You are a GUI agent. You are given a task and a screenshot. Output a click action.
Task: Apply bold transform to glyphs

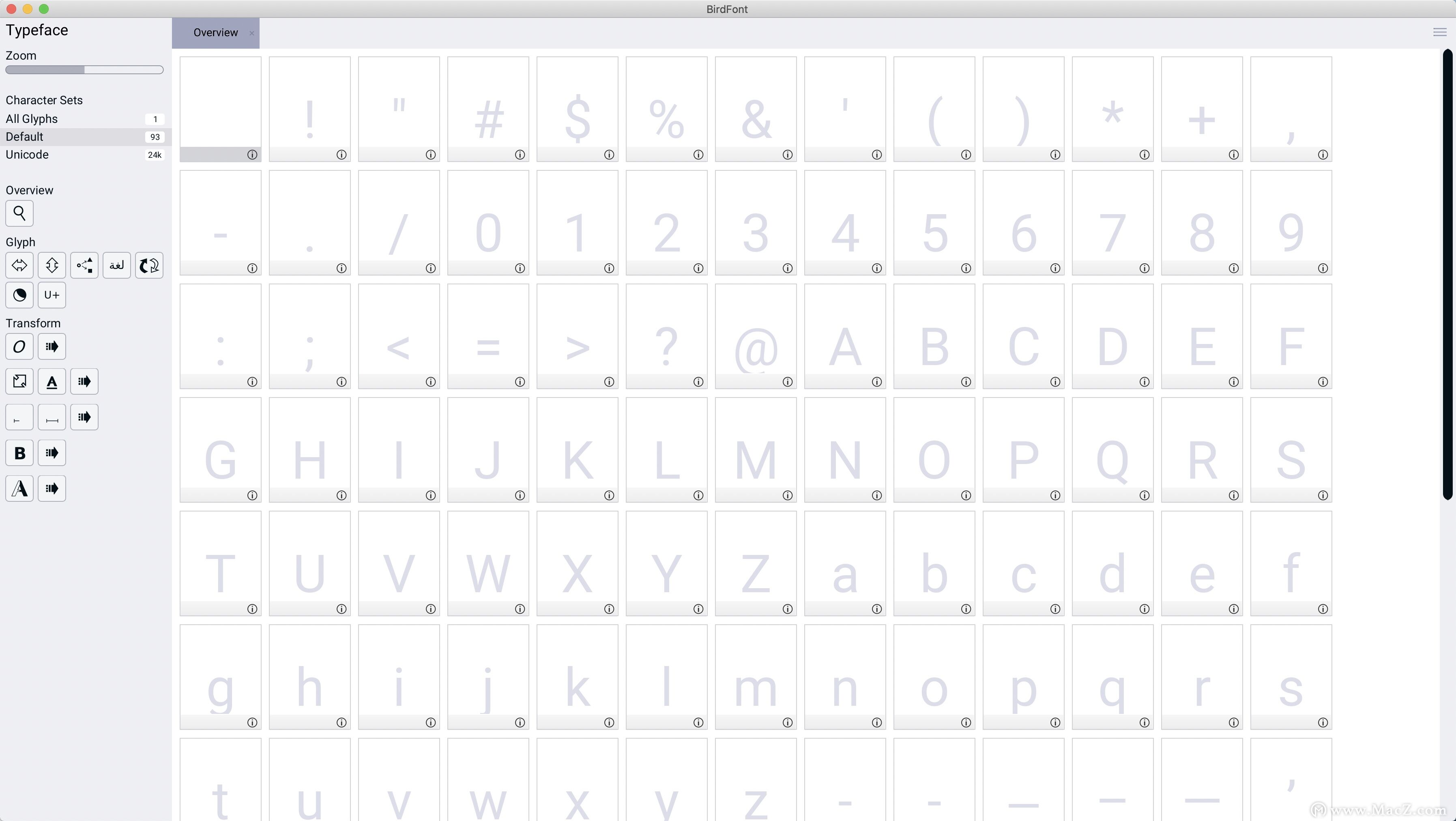click(19, 452)
